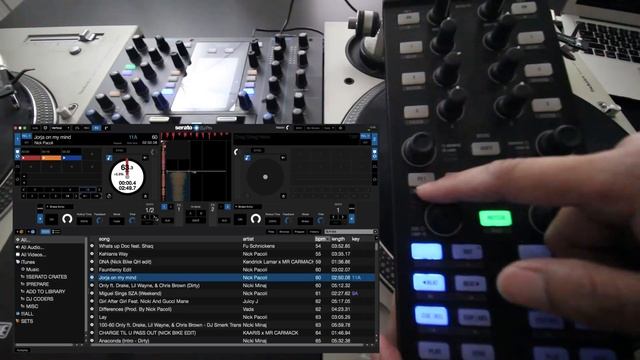Click the left virtual deck platter
640x360 pixels.
click(x=127, y=177)
